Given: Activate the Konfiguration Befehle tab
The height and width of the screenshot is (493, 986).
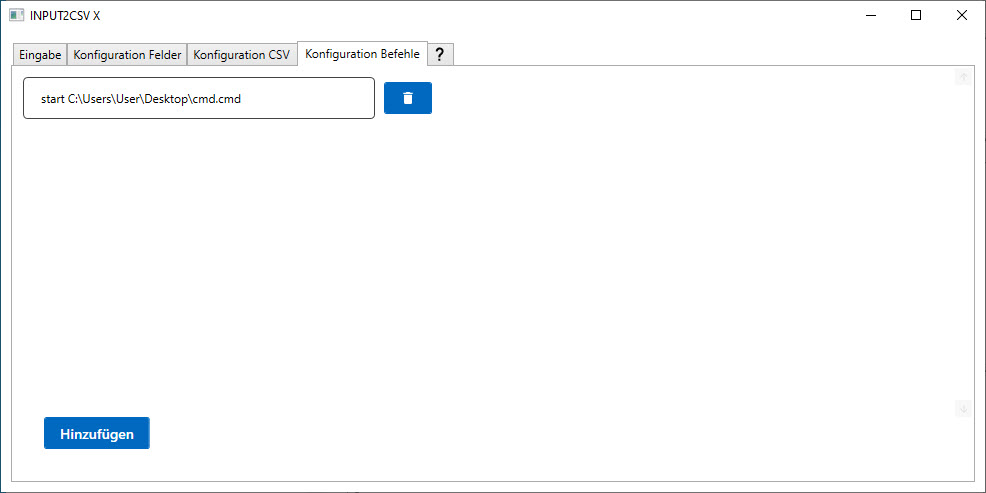Looking at the screenshot, I should tap(362, 54).
